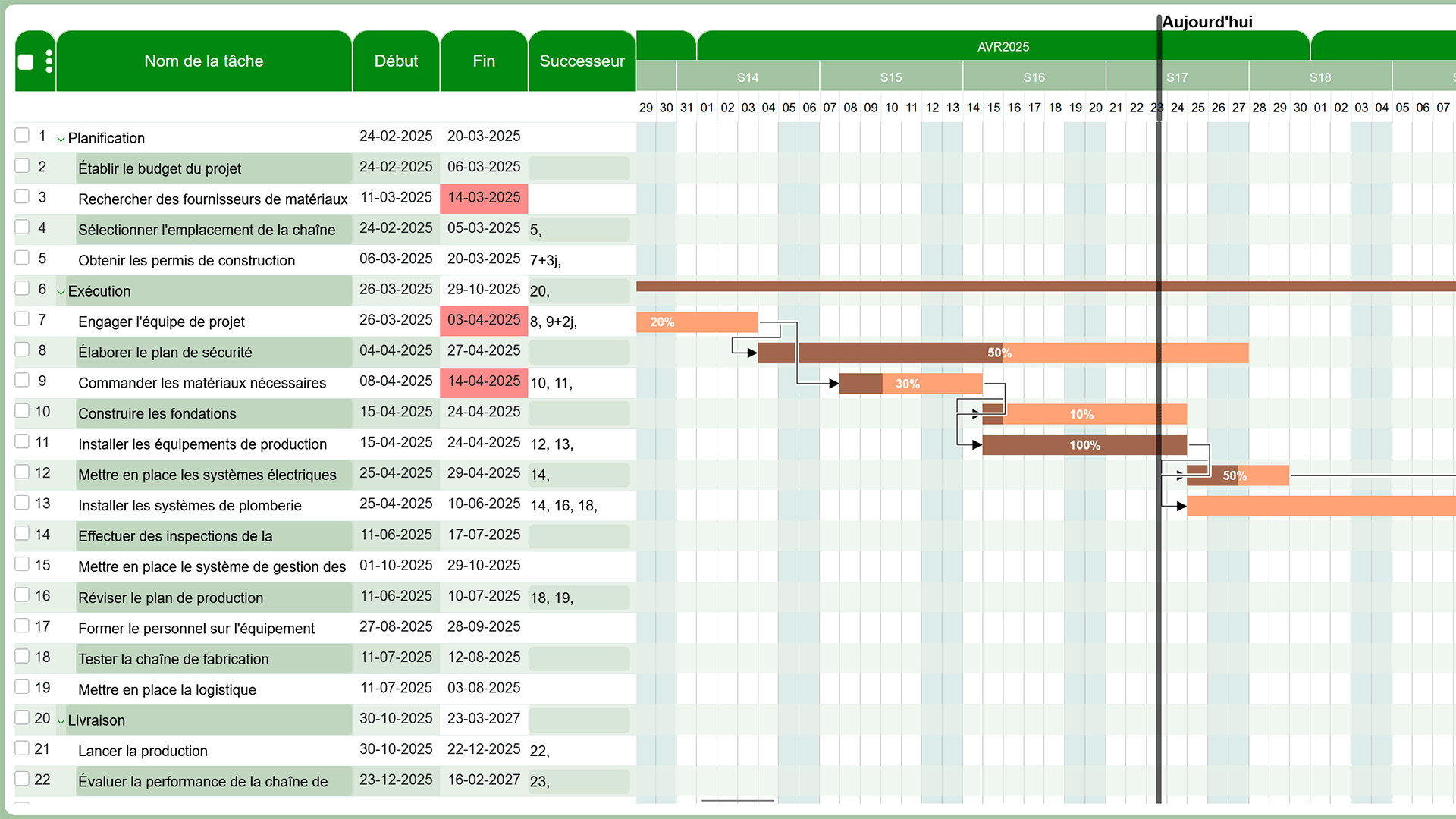Select the checkbox for row 10
The width and height of the screenshot is (1456, 819).
click(22, 411)
